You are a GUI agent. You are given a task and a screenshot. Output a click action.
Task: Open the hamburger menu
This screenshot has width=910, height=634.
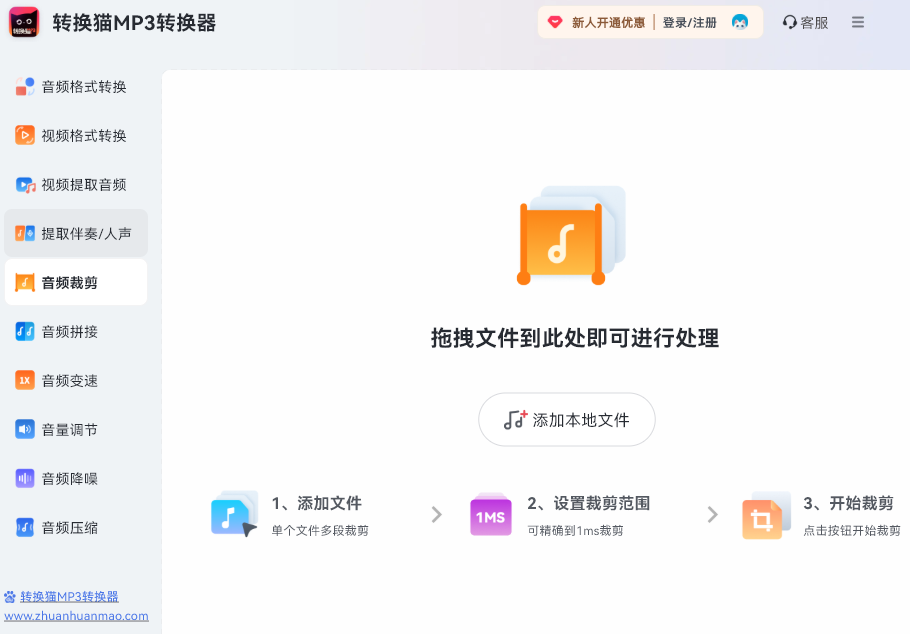[x=857, y=22]
